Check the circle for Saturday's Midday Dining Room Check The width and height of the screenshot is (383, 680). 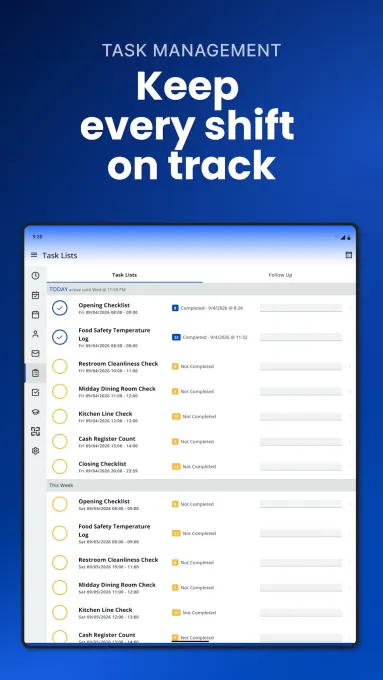pos(60,588)
